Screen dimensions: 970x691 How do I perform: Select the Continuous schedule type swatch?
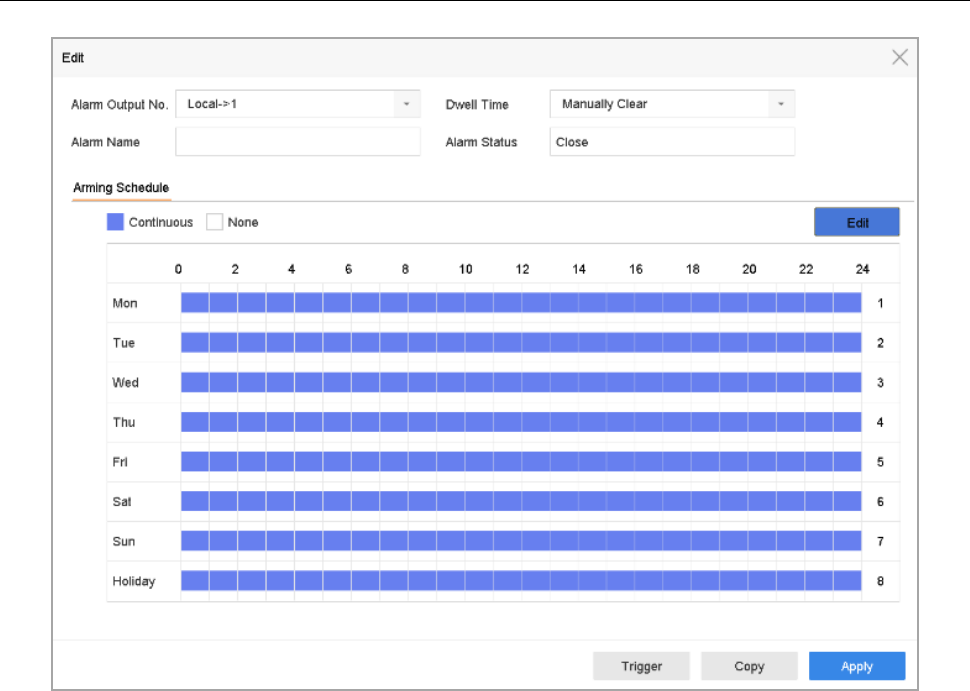[x=115, y=222]
